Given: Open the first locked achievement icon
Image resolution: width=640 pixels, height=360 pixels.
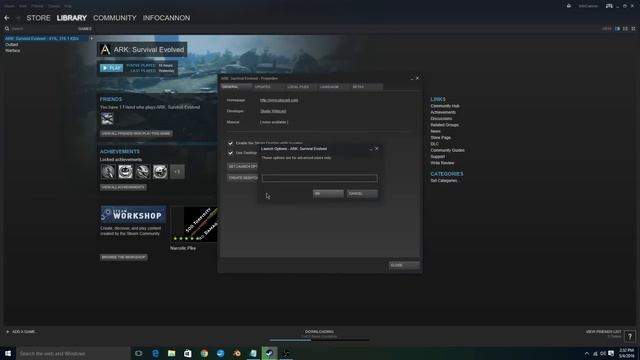Looking at the screenshot, I should (108, 172).
